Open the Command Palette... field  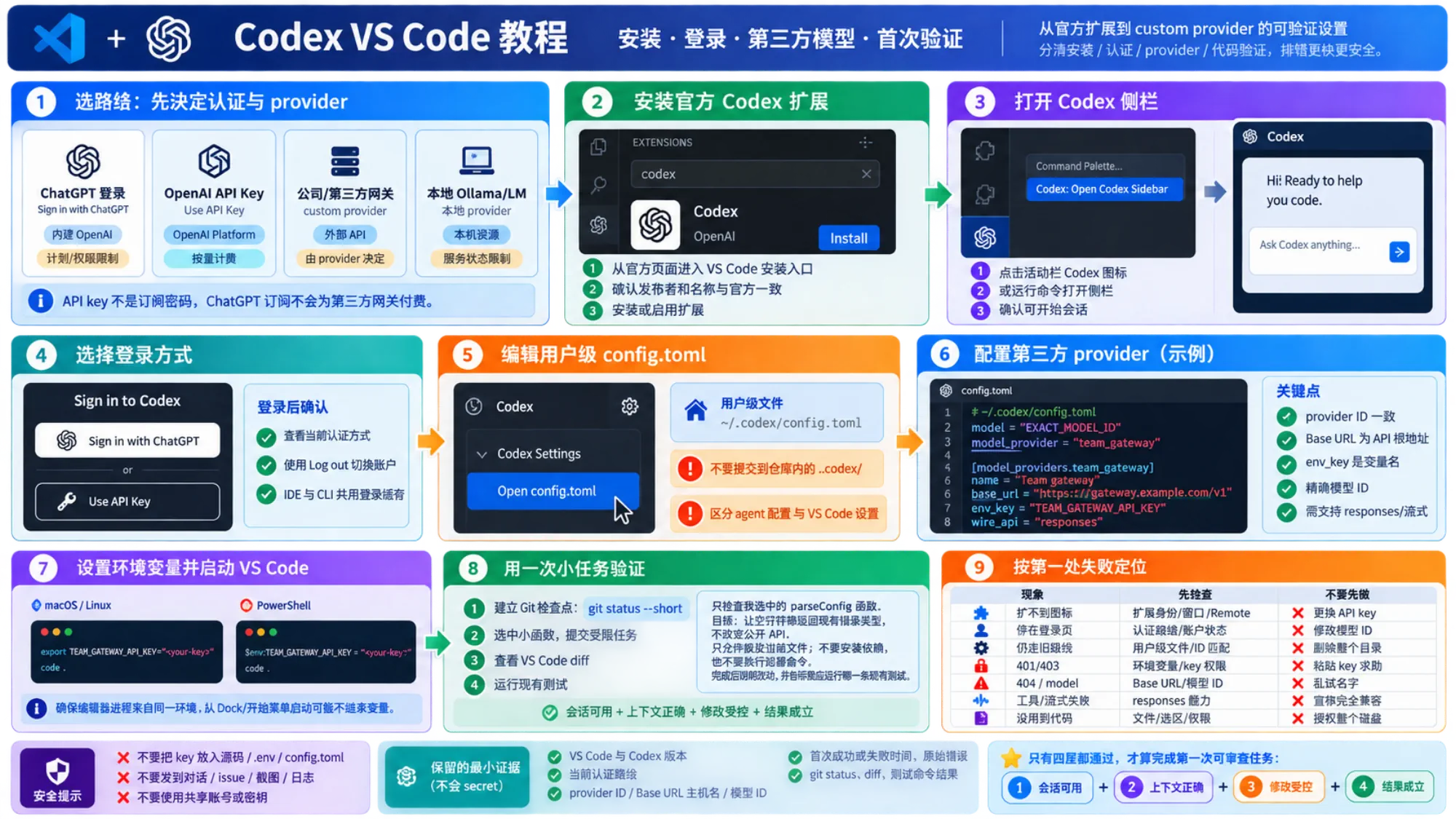pyautogui.click(x=1104, y=166)
